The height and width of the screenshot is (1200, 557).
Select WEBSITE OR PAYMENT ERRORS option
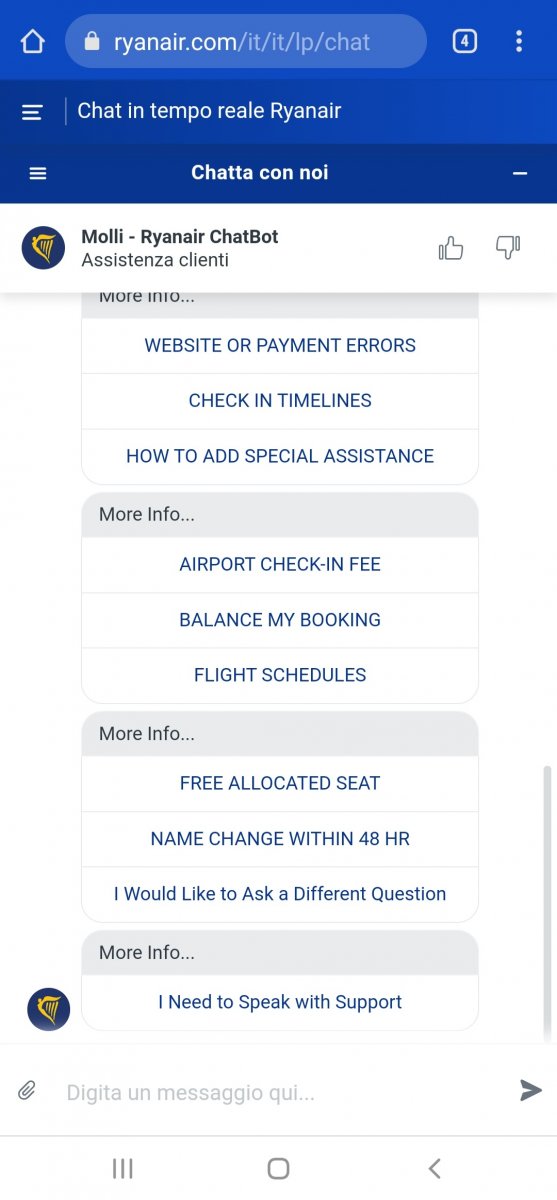point(280,346)
